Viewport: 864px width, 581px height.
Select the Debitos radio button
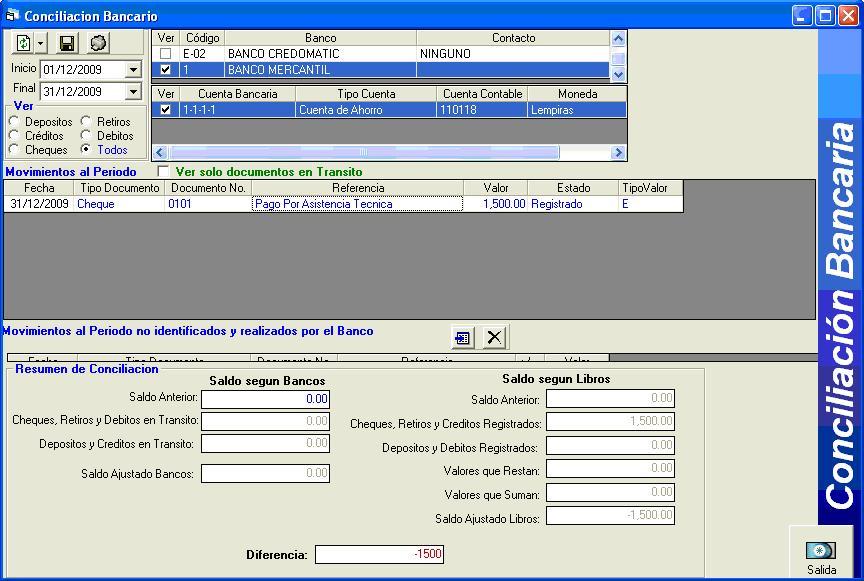[x=85, y=135]
